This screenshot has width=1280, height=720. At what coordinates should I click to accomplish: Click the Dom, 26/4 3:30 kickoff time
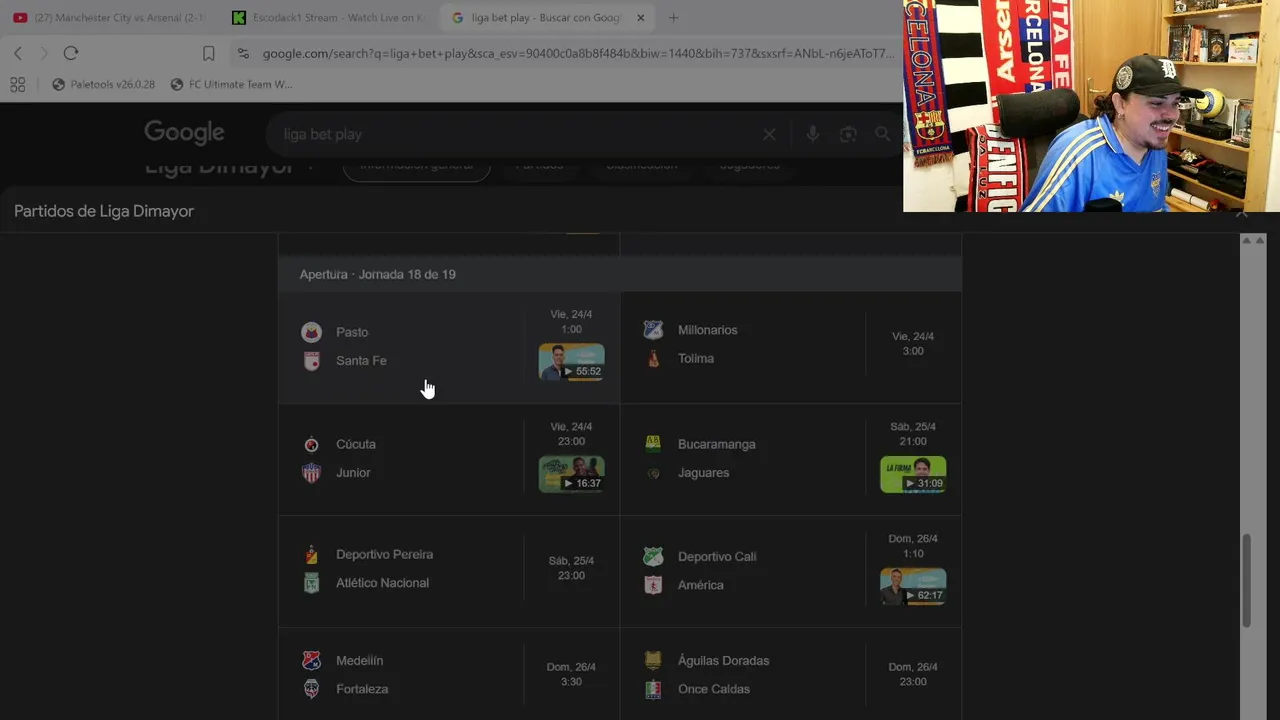tap(571, 674)
